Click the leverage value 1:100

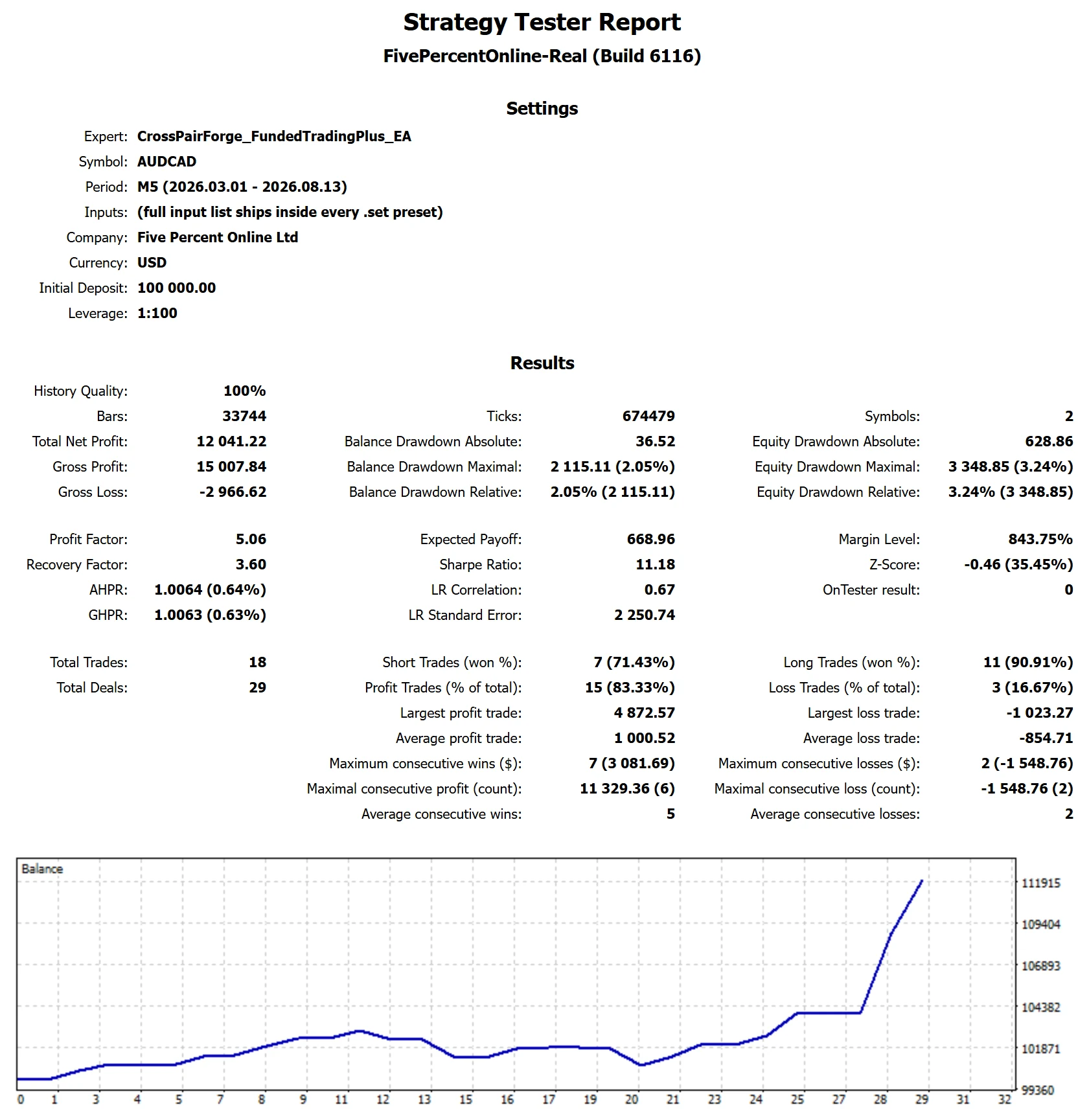tap(157, 314)
